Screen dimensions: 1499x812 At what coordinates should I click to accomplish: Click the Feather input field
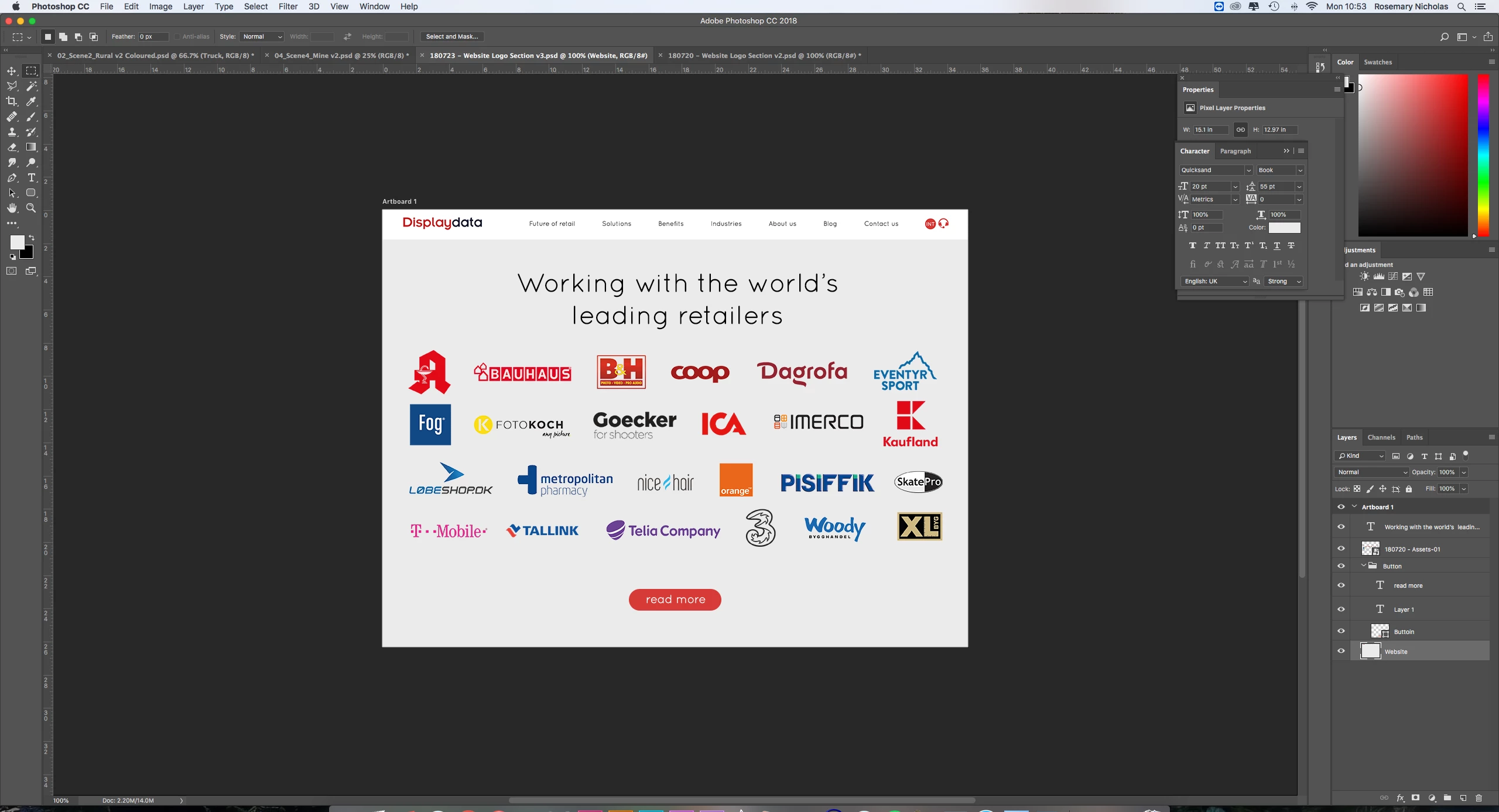(152, 36)
